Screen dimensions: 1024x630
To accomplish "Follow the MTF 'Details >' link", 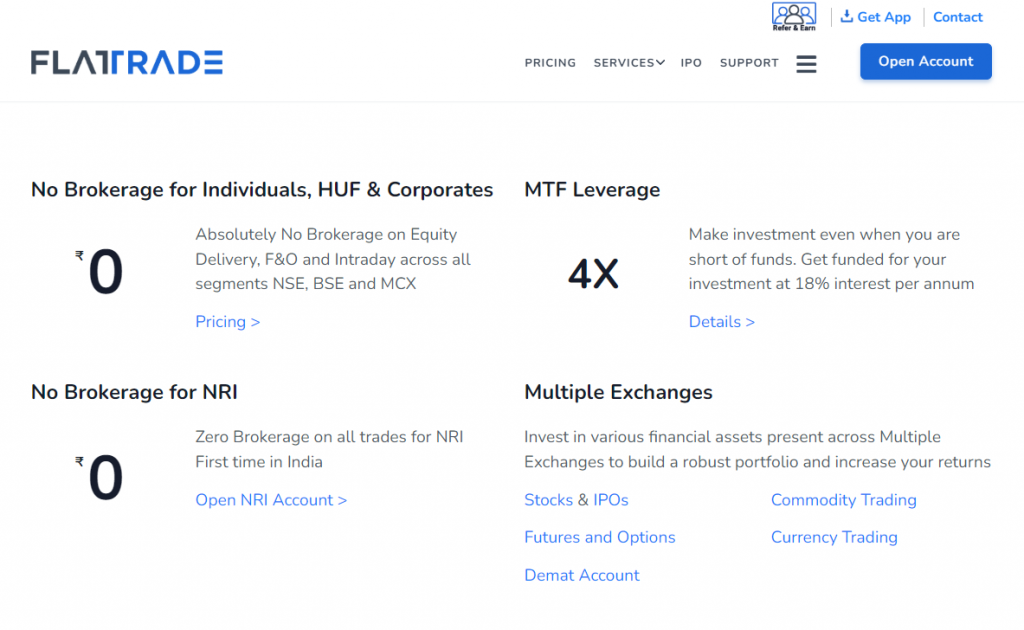I will pyautogui.click(x=722, y=322).
